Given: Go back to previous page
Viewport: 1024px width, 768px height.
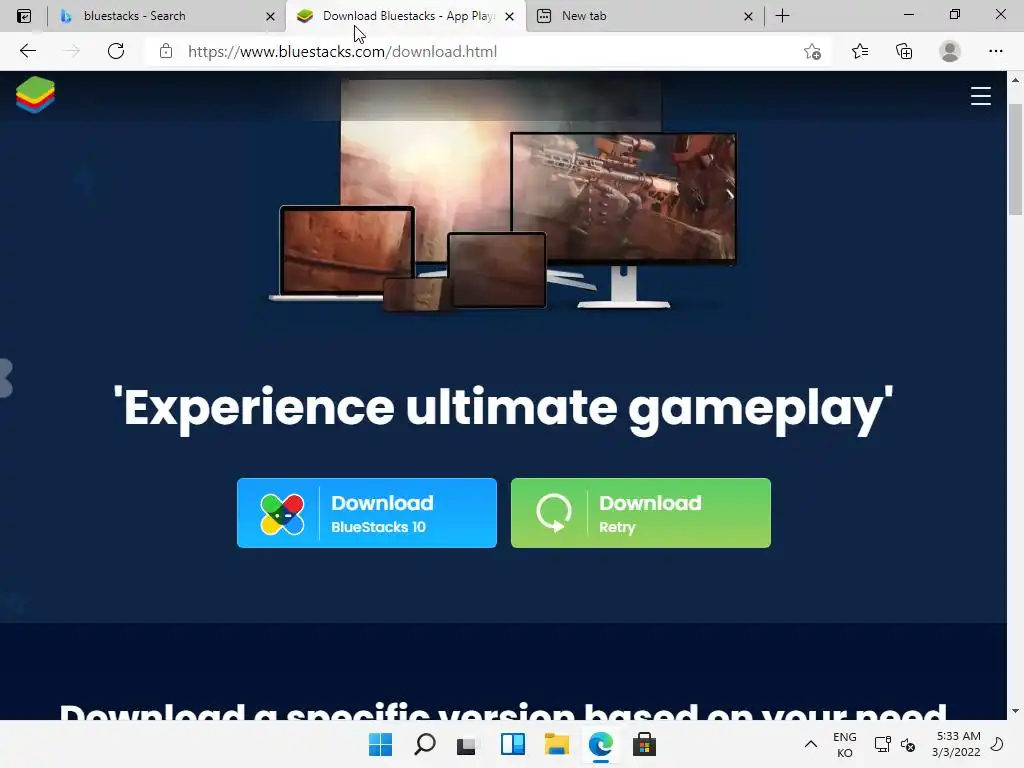Looking at the screenshot, I should pyautogui.click(x=27, y=51).
